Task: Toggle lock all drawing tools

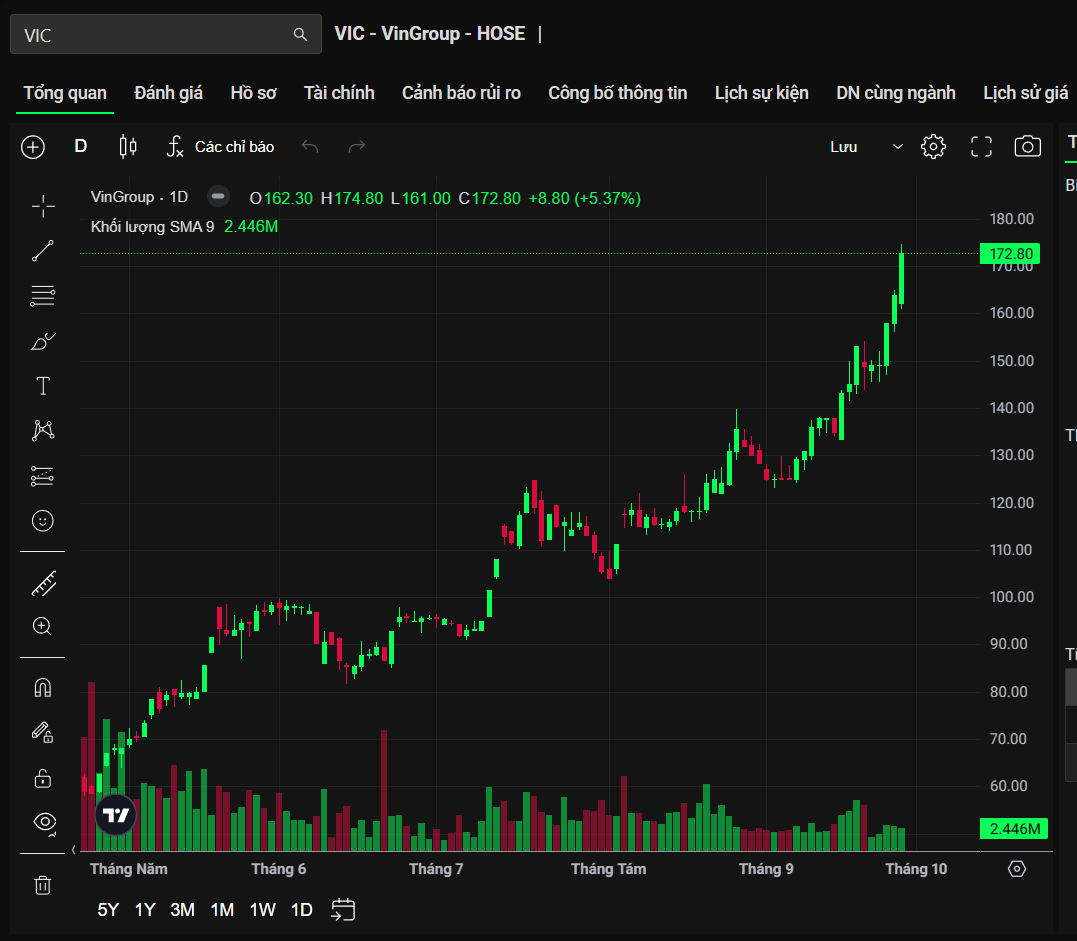Action: tap(43, 779)
